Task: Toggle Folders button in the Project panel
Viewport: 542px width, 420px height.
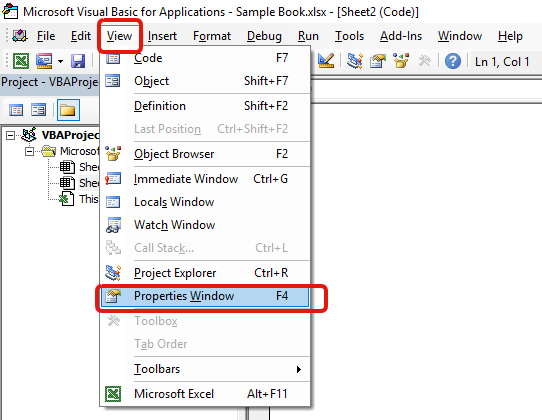Action: (x=68, y=110)
